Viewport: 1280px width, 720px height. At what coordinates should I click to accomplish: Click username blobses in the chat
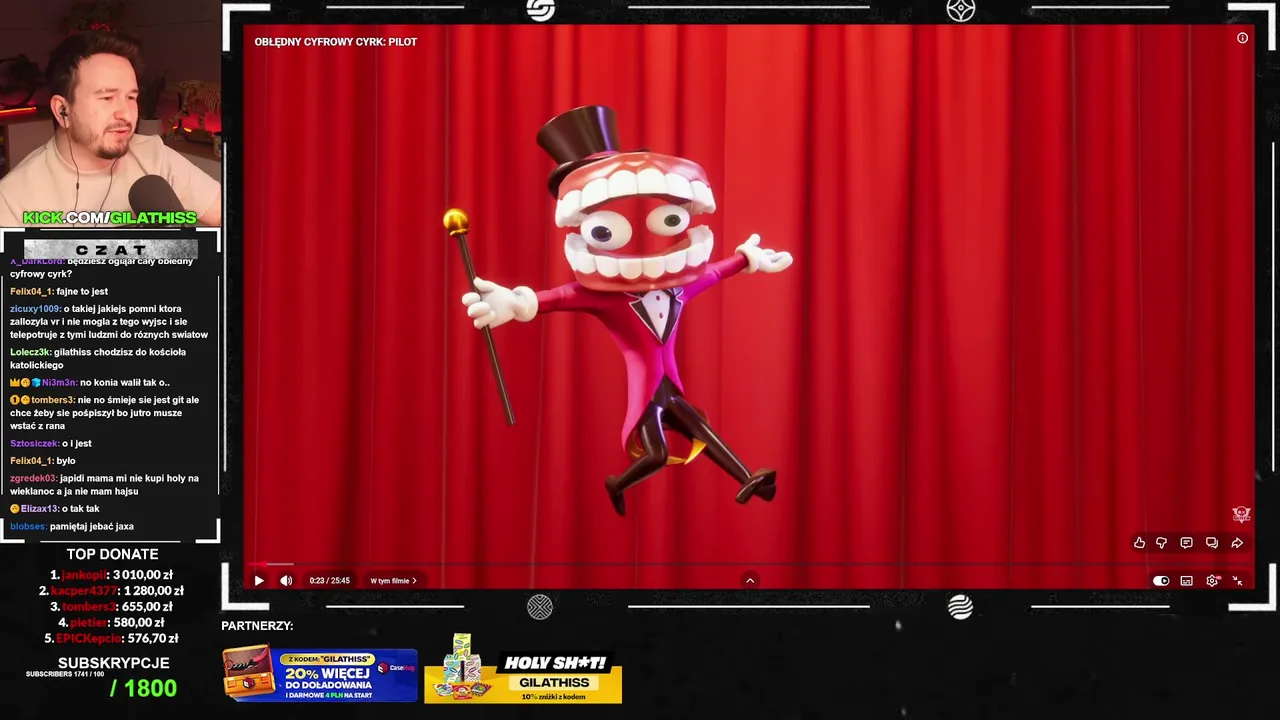[28, 526]
